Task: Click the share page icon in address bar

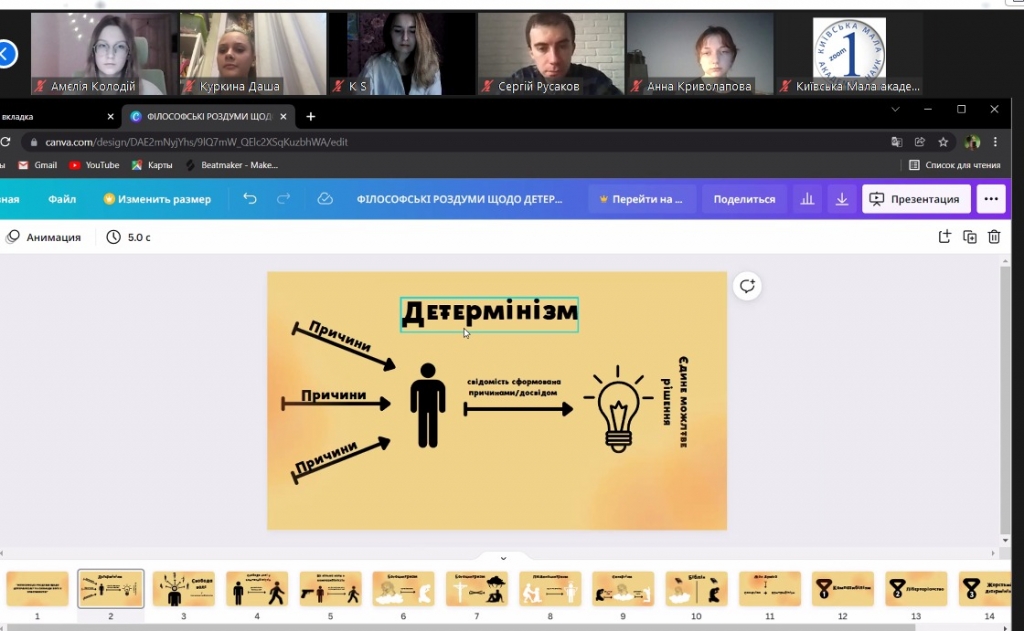Action: [x=920, y=142]
